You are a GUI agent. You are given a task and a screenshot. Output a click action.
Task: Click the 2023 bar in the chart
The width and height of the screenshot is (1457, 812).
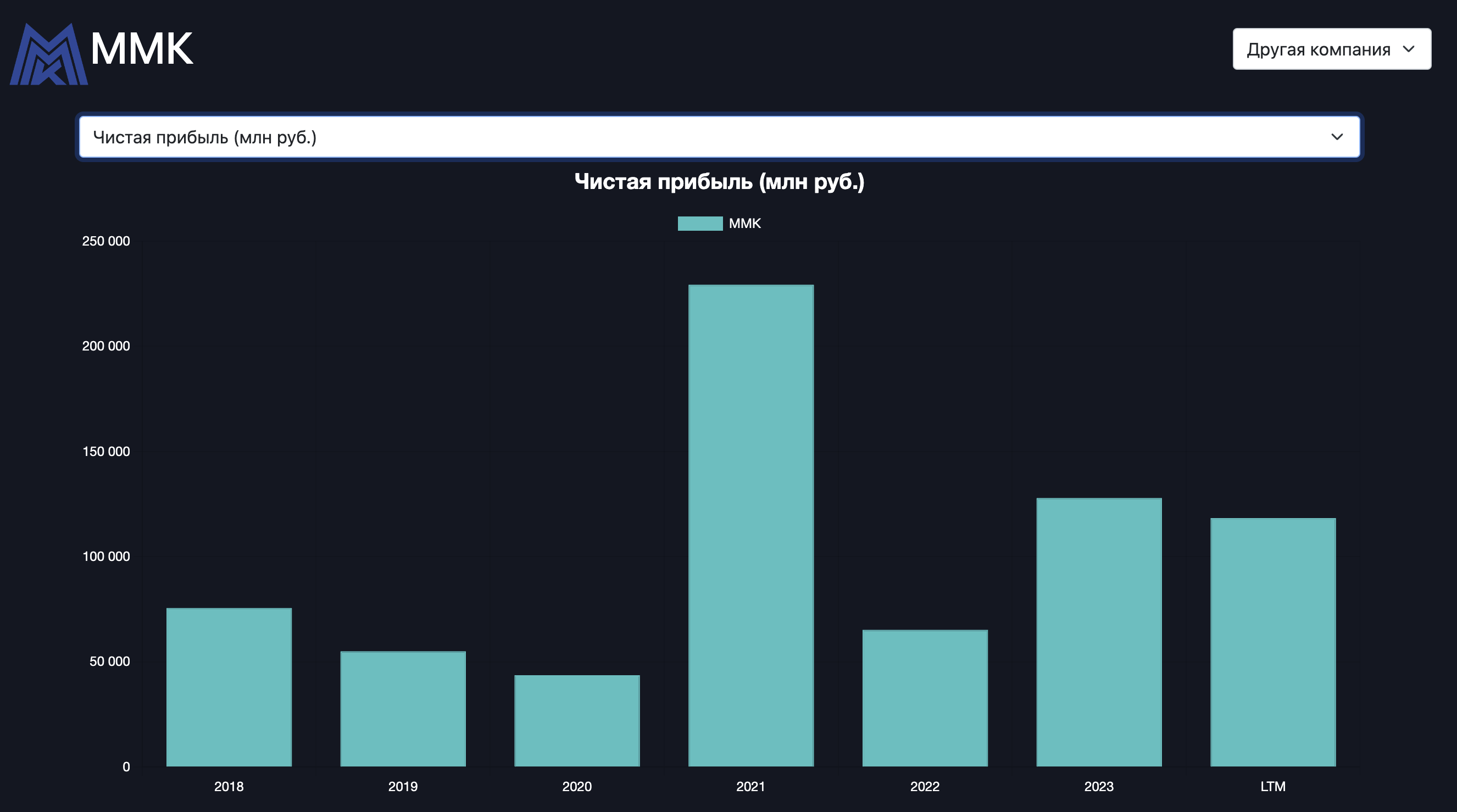pos(1098,632)
